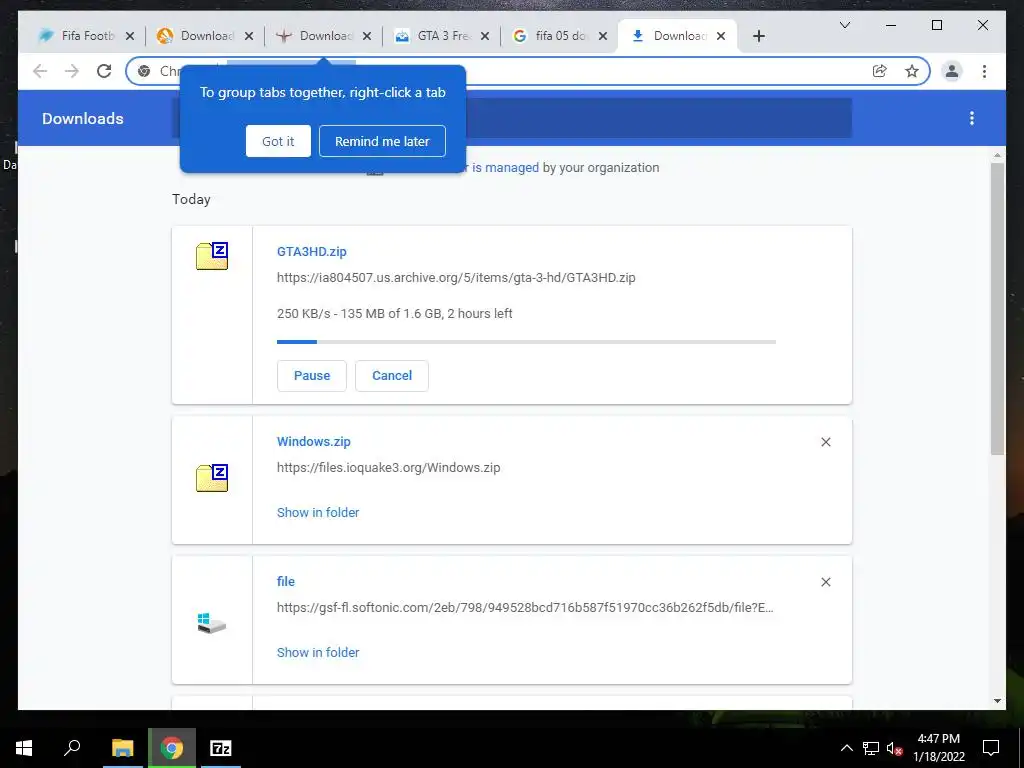Image resolution: width=1024 pixels, height=768 pixels.
Task: Pause the GTA3HD.zip download
Action: (x=312, y=376)
